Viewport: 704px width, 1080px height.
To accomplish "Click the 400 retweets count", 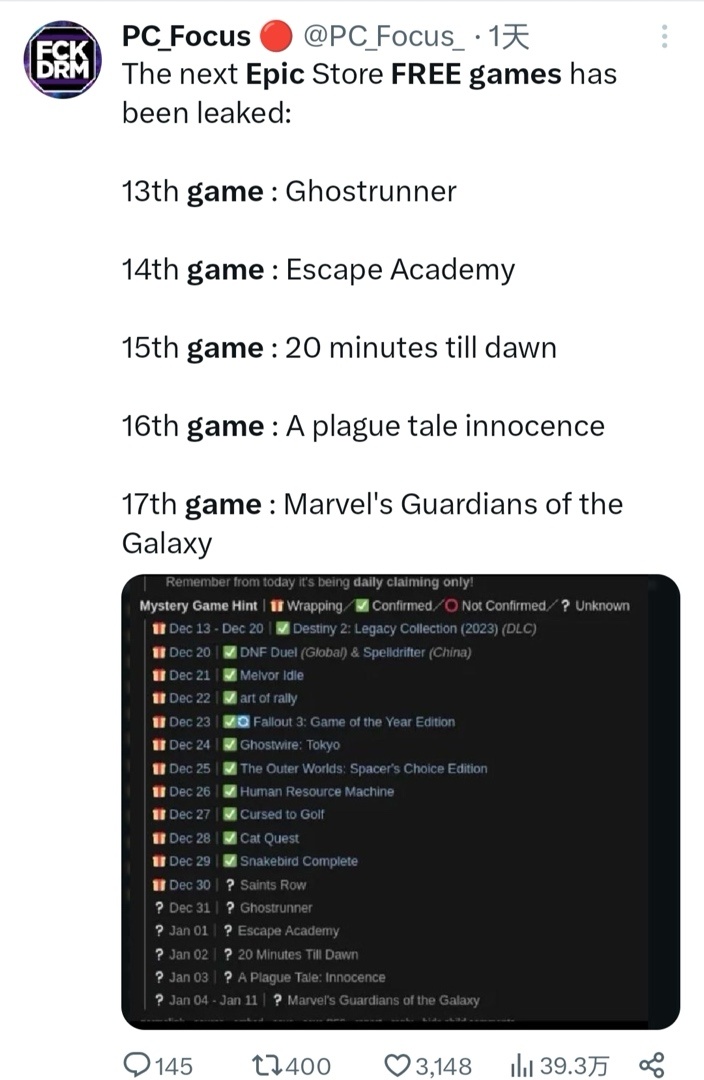I will click(310, 1065).
